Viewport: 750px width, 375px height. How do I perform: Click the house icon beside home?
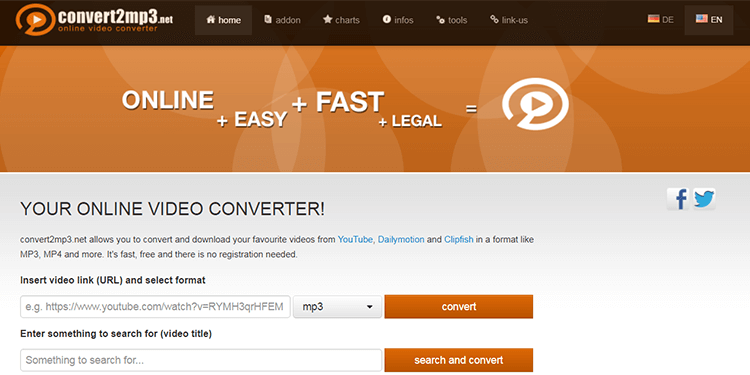(x=210, y=20)
